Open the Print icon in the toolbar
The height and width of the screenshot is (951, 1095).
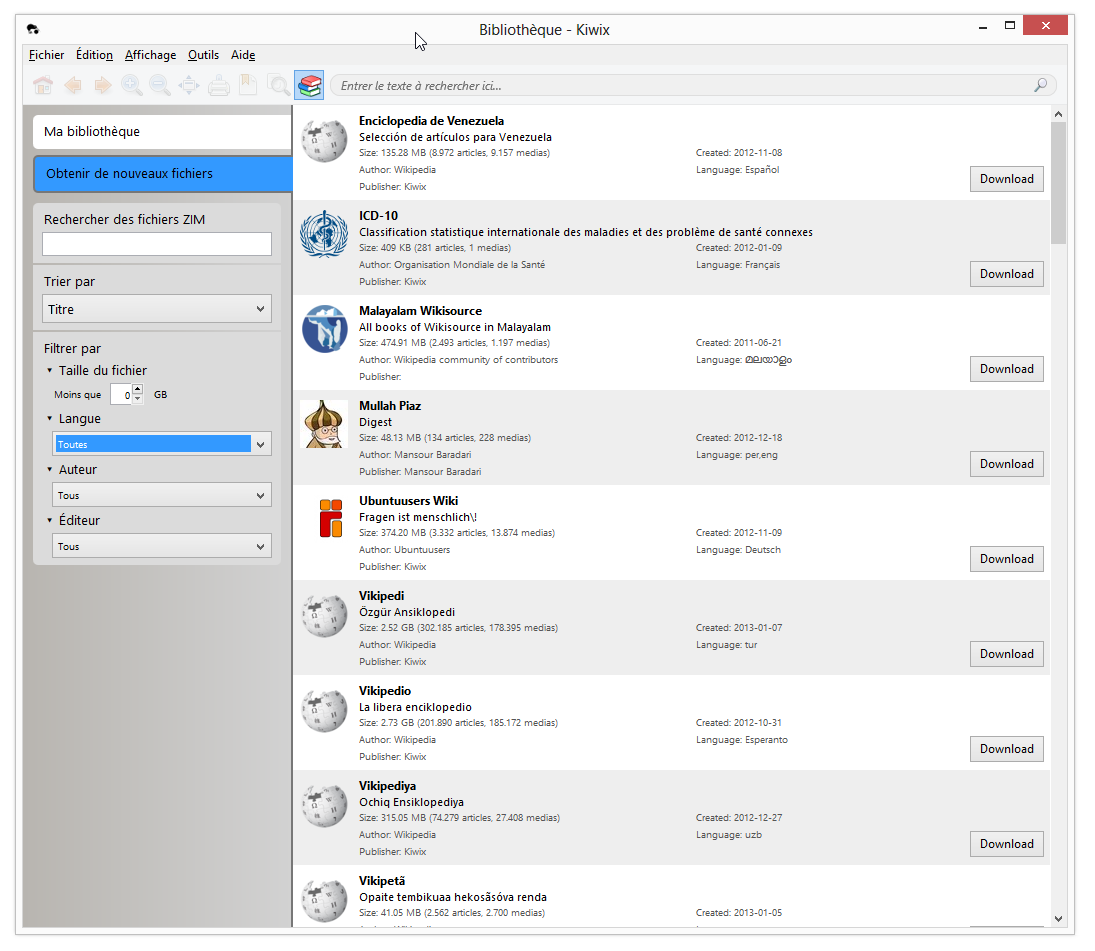tap(218, 85)
